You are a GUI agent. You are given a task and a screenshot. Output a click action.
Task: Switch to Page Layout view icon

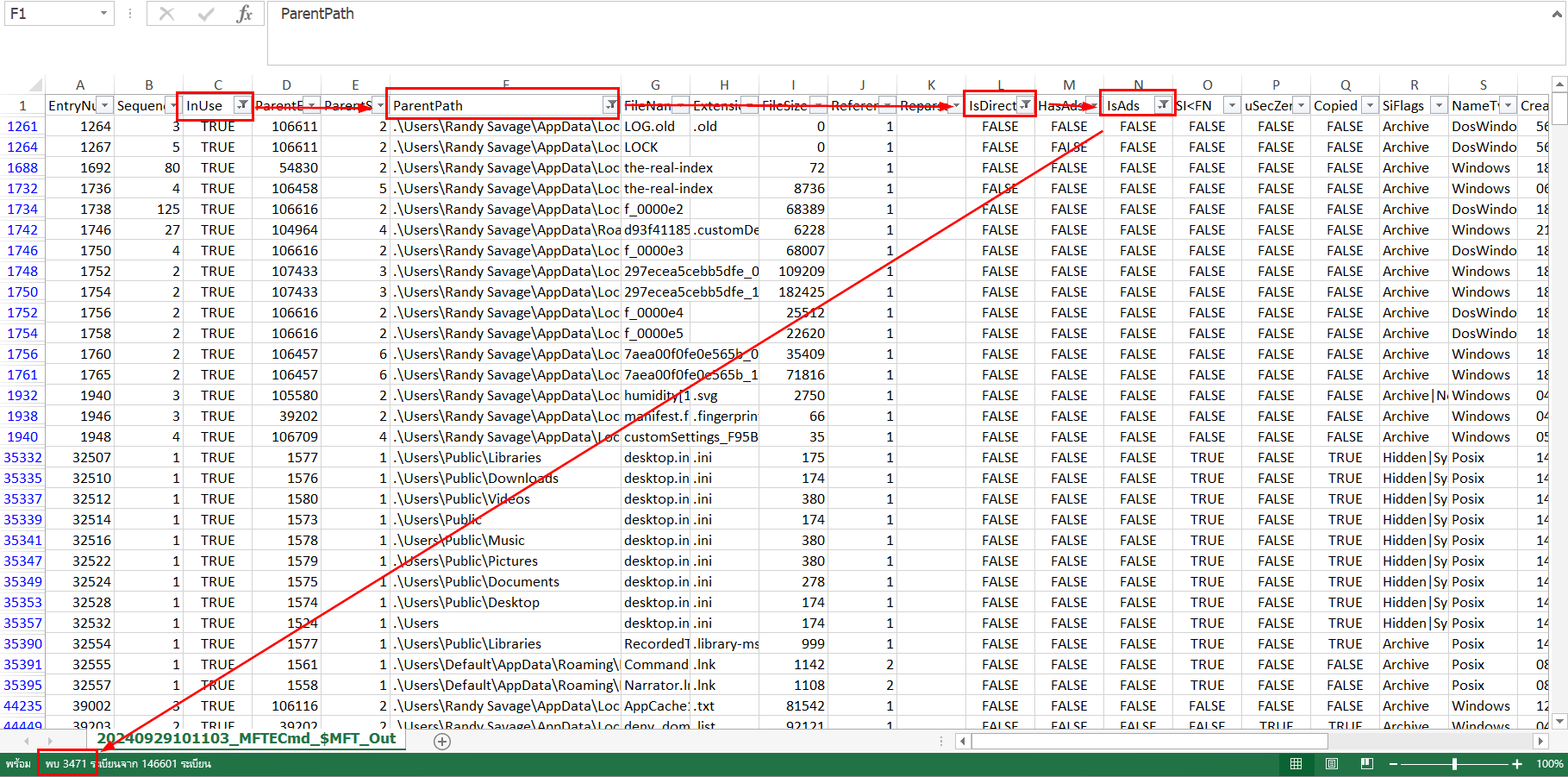pos(1332,764)
